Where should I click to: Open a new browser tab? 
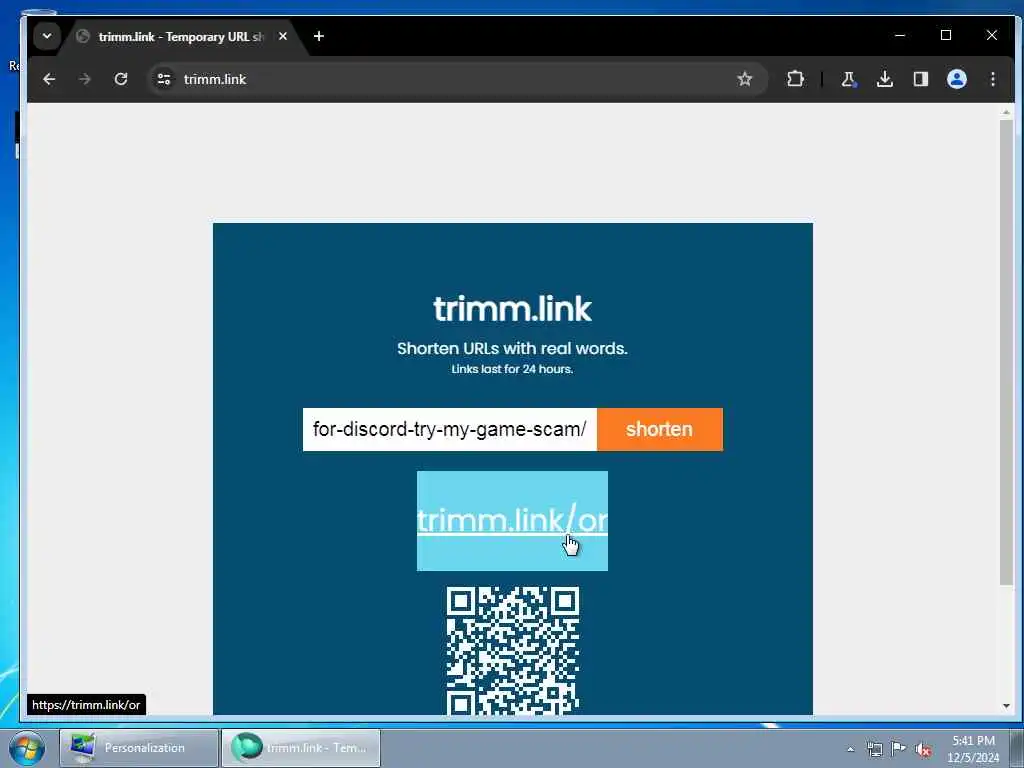pos(319,36)
